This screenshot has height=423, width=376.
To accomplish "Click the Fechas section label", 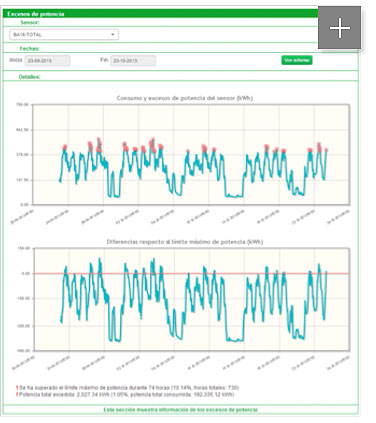I will click(x=29, y=49).
